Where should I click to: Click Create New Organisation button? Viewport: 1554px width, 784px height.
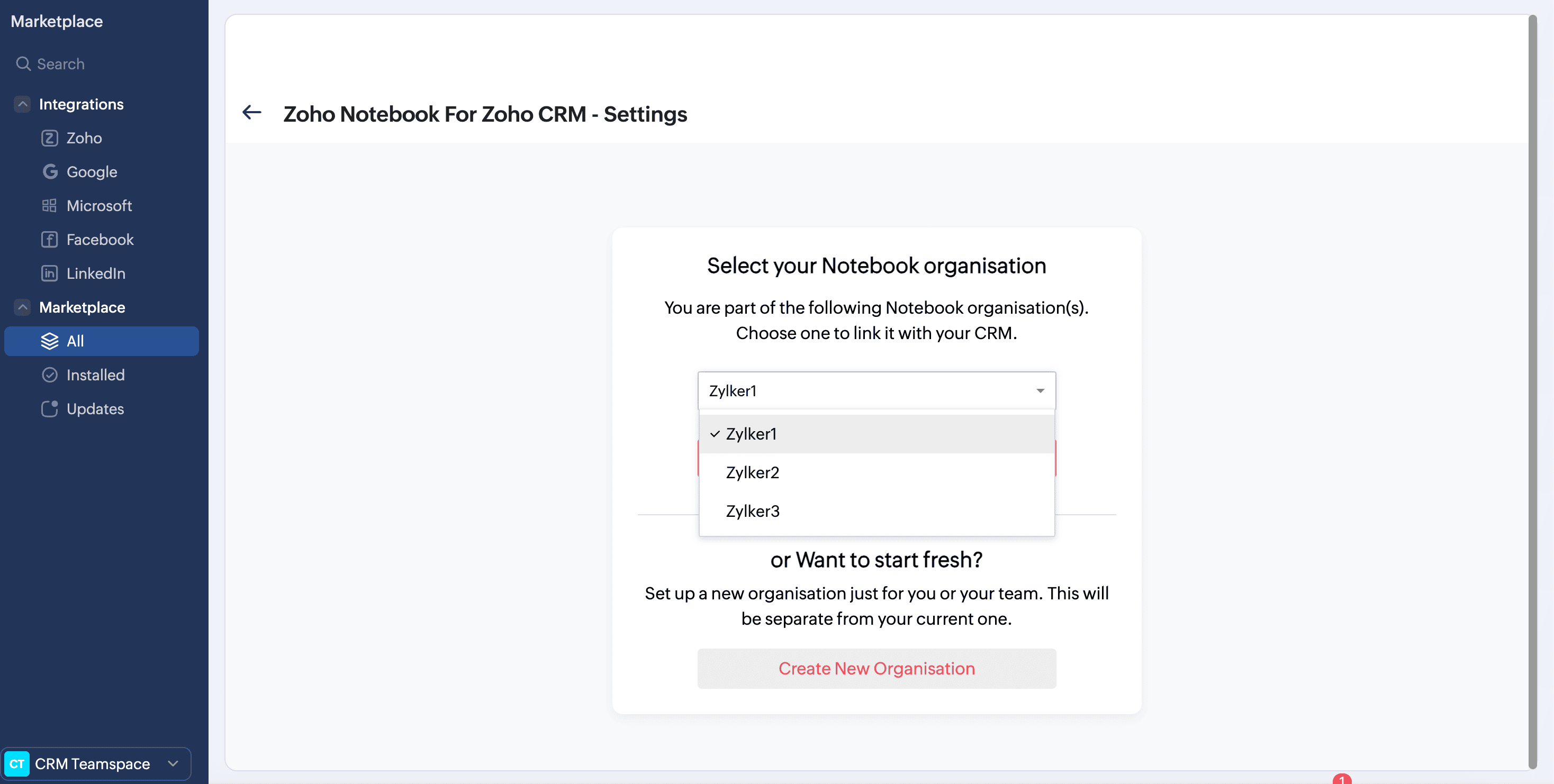click(876, 668)
